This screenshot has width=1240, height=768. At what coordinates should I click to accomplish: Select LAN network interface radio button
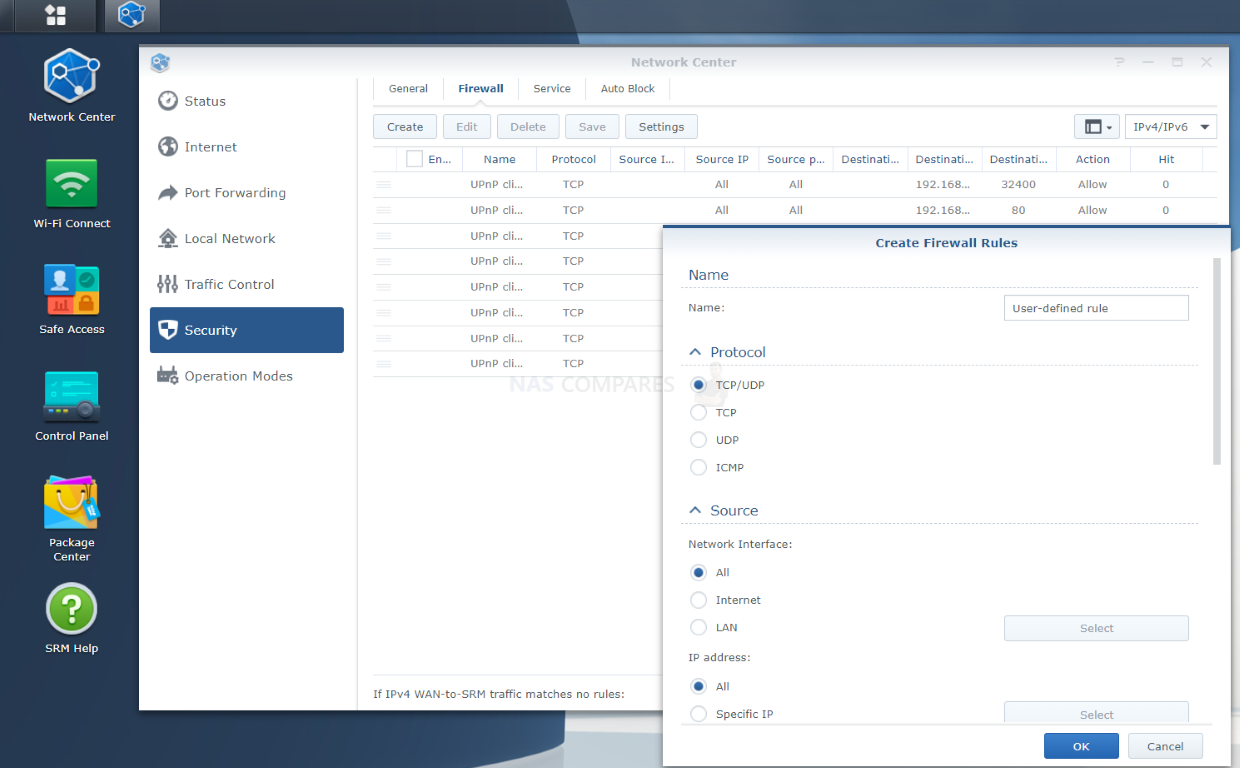pyautogui.click(x=699, y=627)
